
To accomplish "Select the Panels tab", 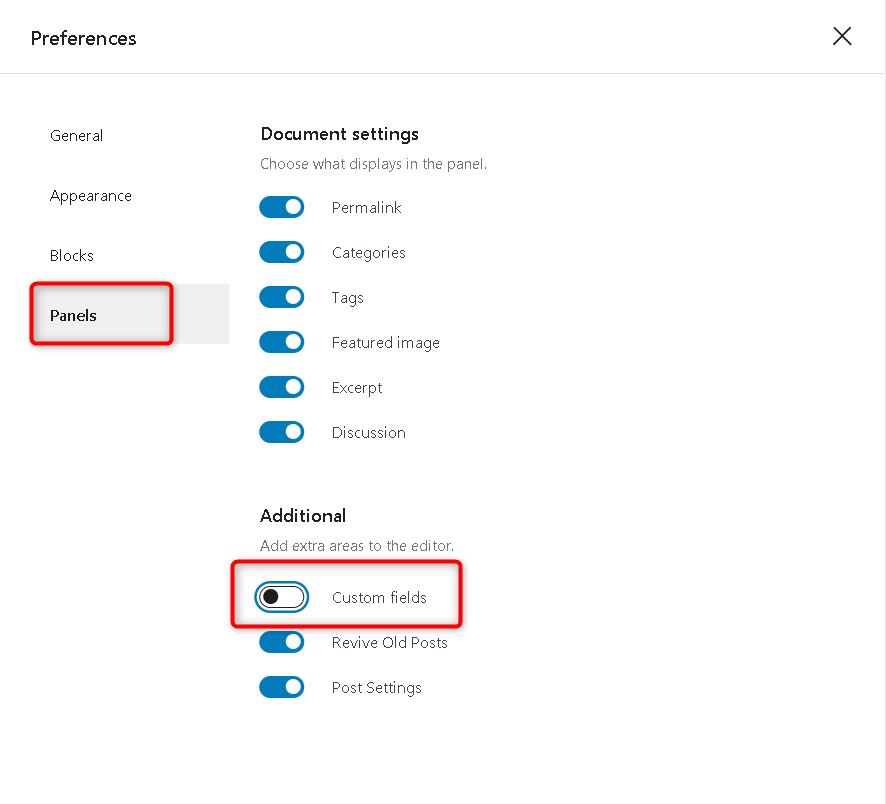I will (x=74, y=316).
